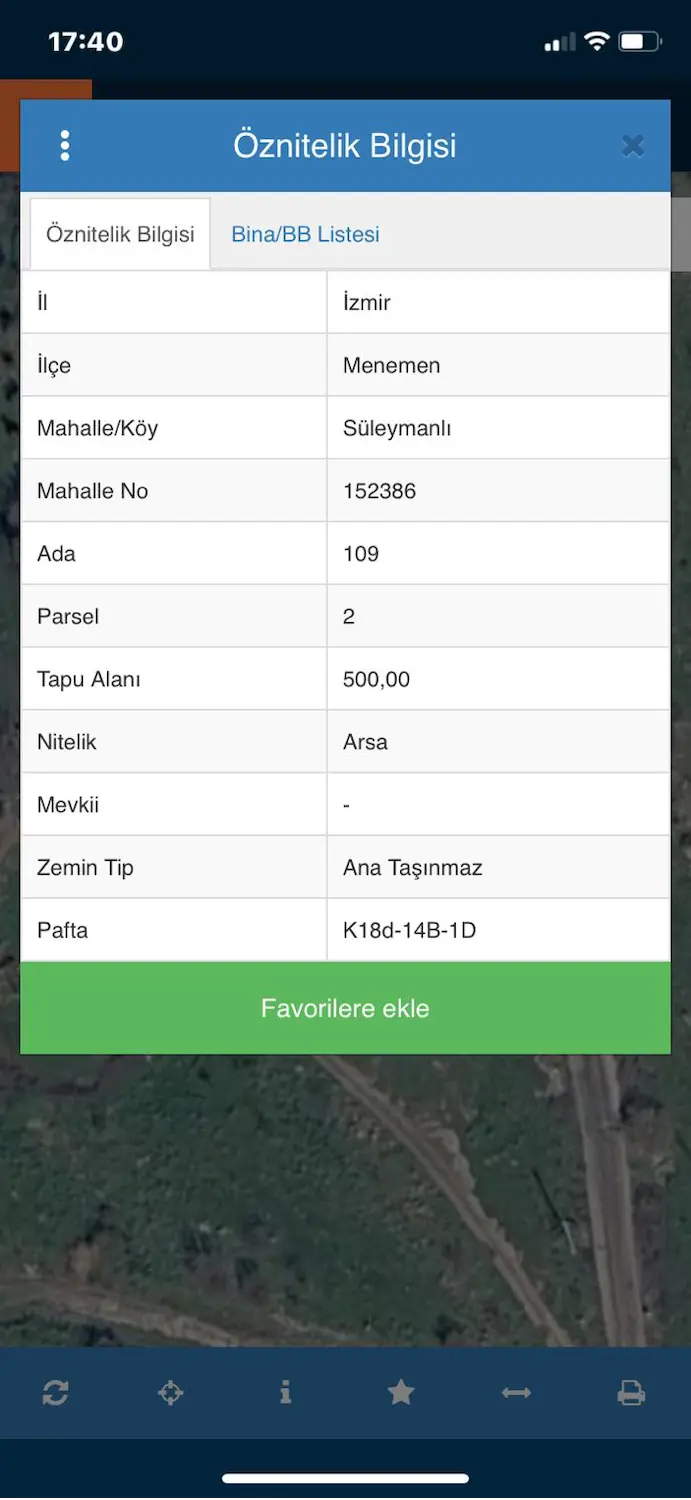Screen dimensions: 691x1500
Task: Tap the satellite map below the dialog
Action: [x=345, y=1200]
